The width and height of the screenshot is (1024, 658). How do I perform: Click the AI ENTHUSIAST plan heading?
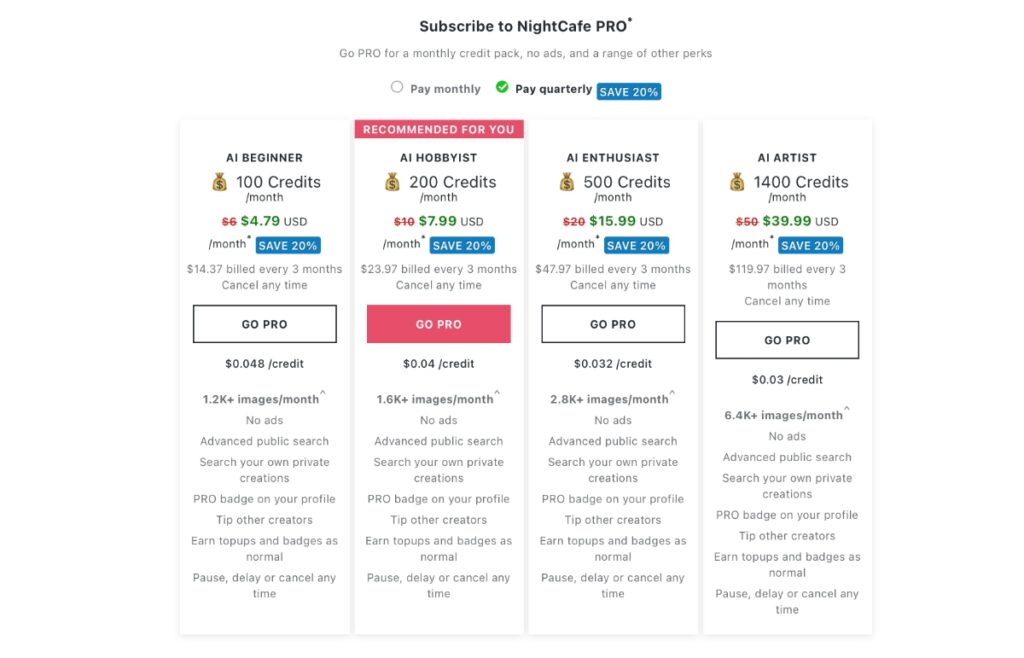coord(613,158)
